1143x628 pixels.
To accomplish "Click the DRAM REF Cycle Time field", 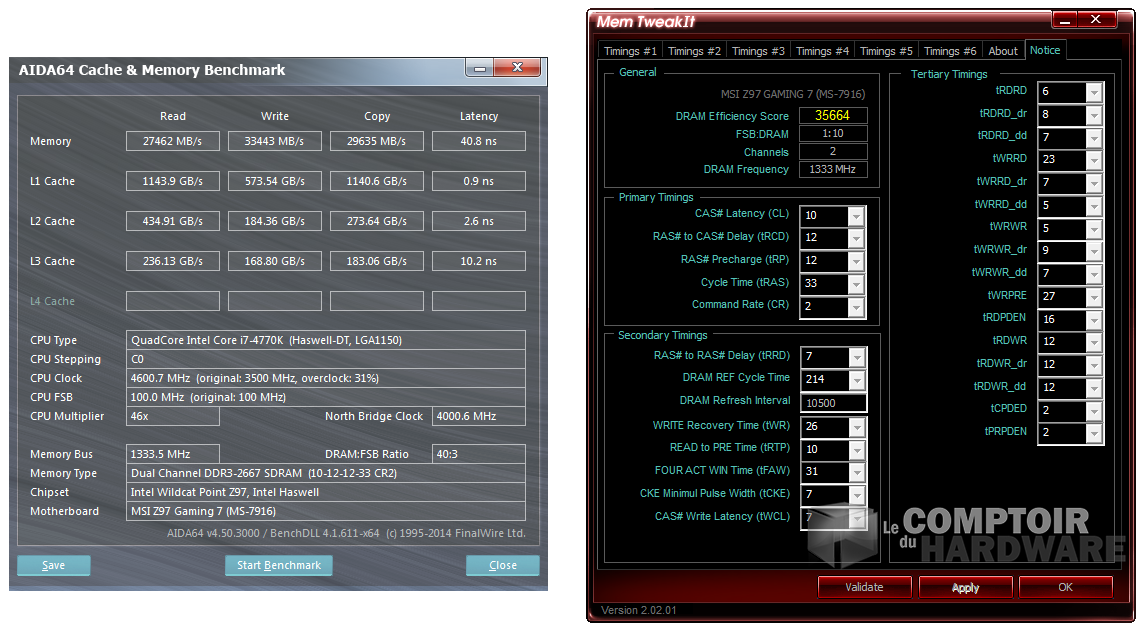I will click(824, 379).
